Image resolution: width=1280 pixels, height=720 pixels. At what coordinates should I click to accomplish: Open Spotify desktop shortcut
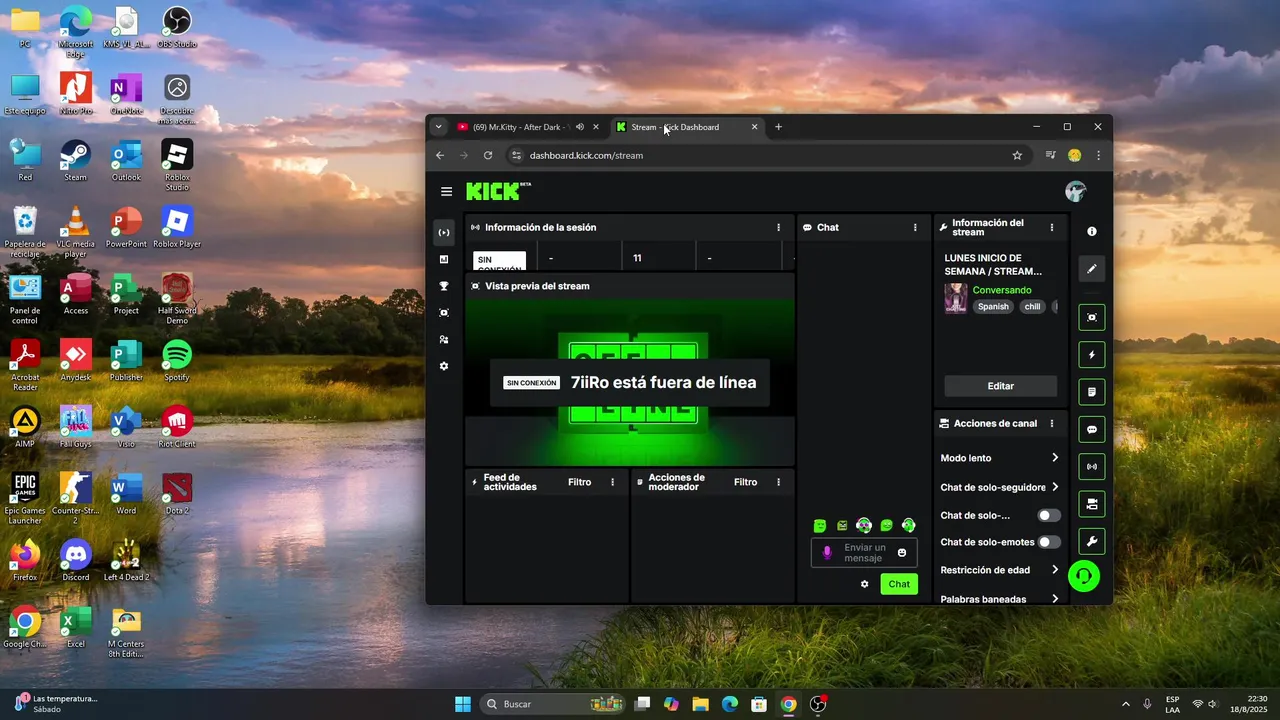(x=177, y=360)
